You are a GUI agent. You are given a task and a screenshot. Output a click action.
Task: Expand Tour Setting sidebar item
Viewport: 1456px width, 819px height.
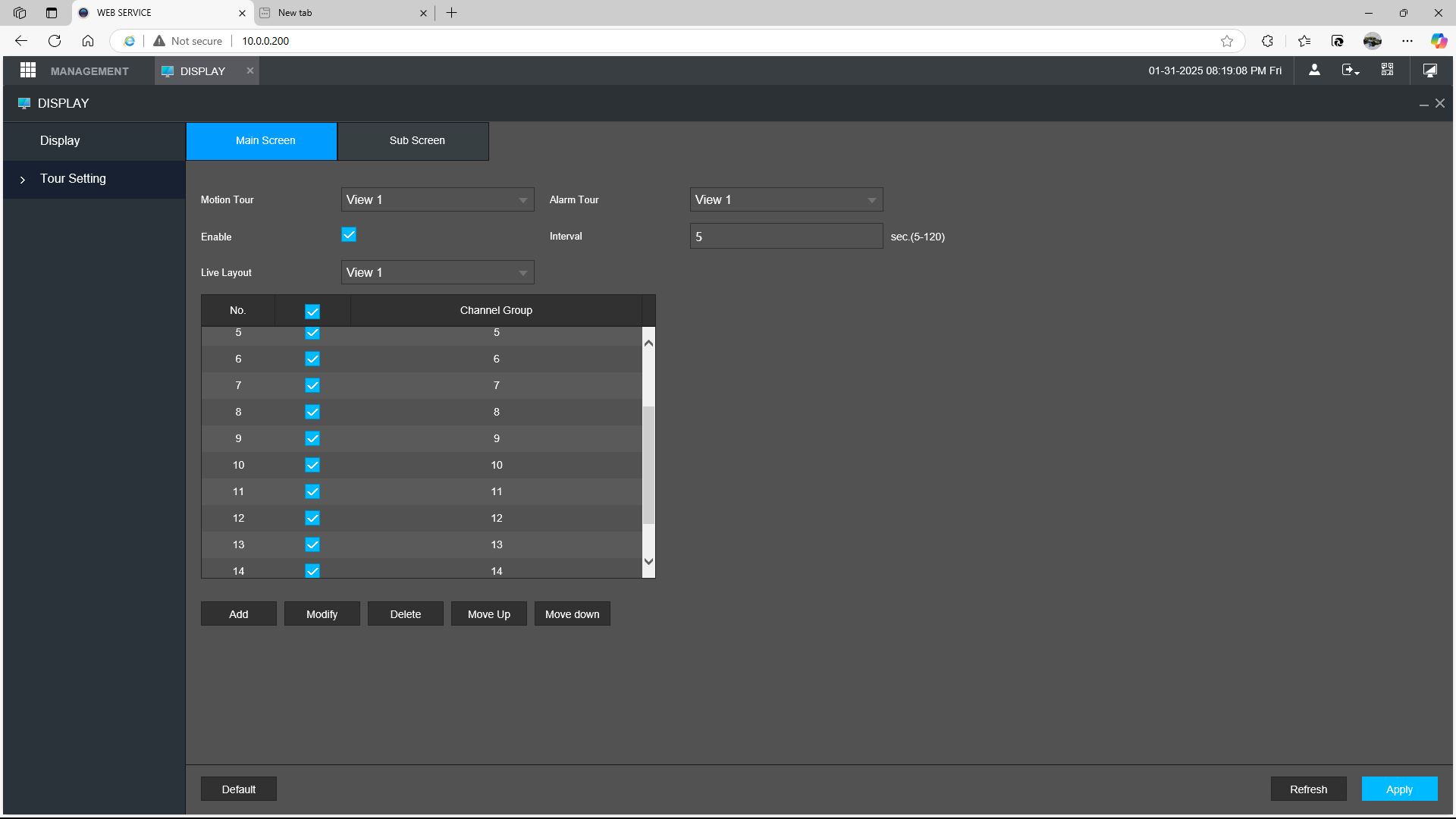[x=95, y=179]
